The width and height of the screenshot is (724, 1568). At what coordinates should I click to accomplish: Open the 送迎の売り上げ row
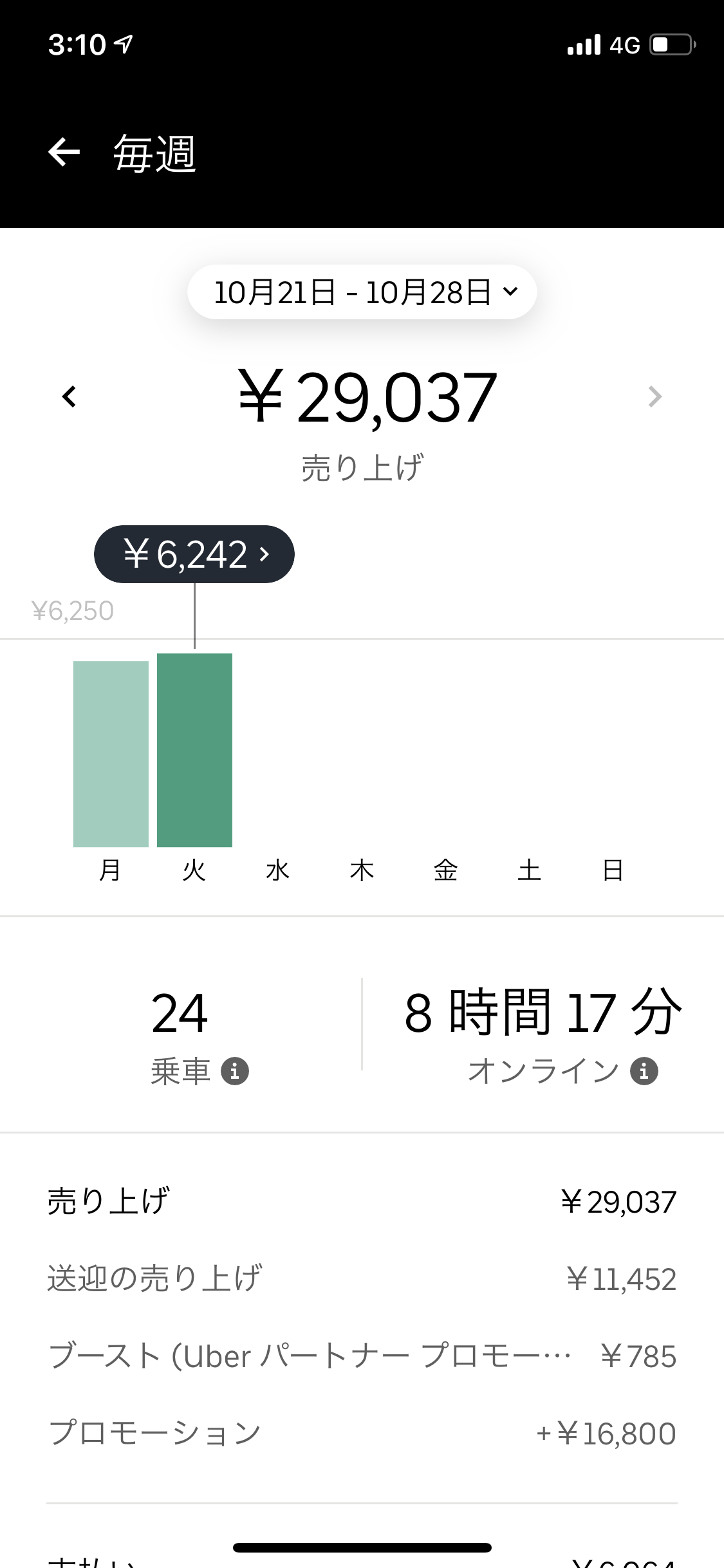click(x=362, y=1279)
